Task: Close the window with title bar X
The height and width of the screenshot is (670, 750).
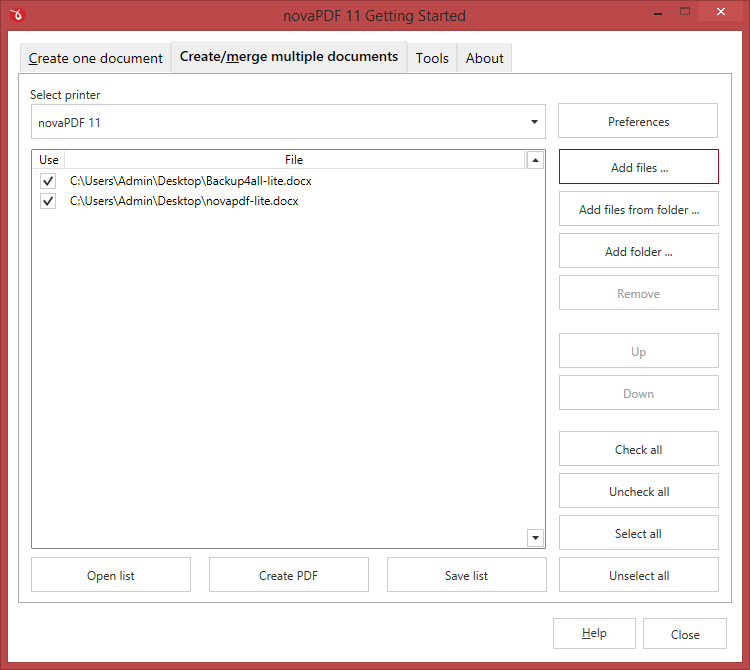Action: [720, 12]
